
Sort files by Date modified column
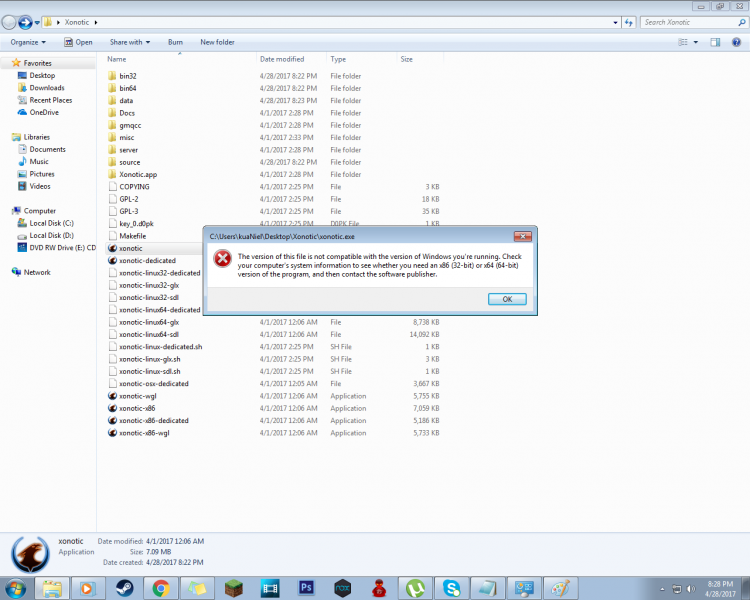[282, 59]
